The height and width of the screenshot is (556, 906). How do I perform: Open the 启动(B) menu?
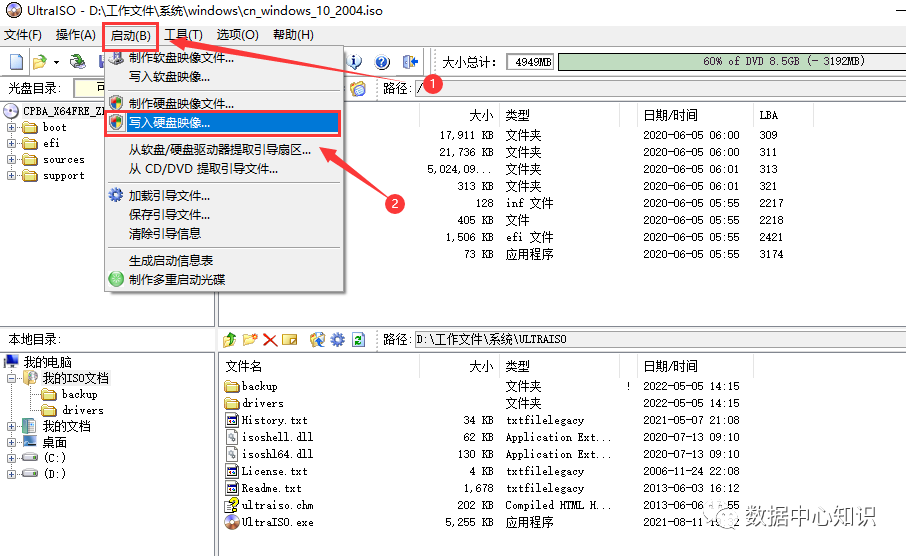coord(131,36)
